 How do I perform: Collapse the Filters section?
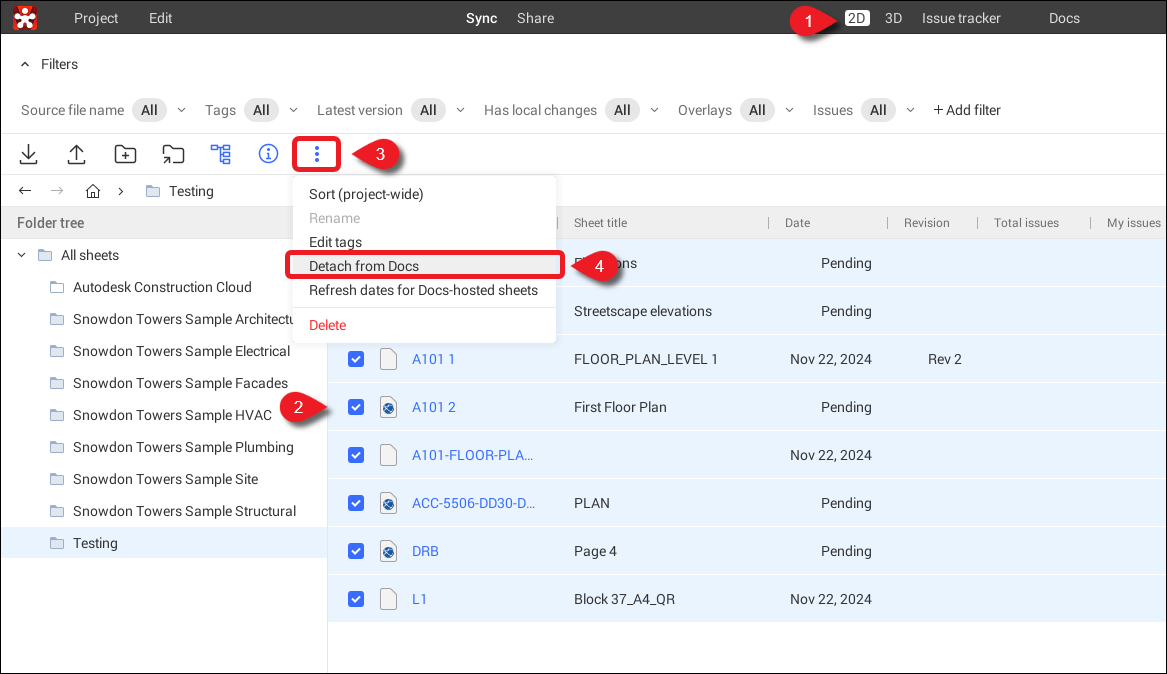pos(26,64)
